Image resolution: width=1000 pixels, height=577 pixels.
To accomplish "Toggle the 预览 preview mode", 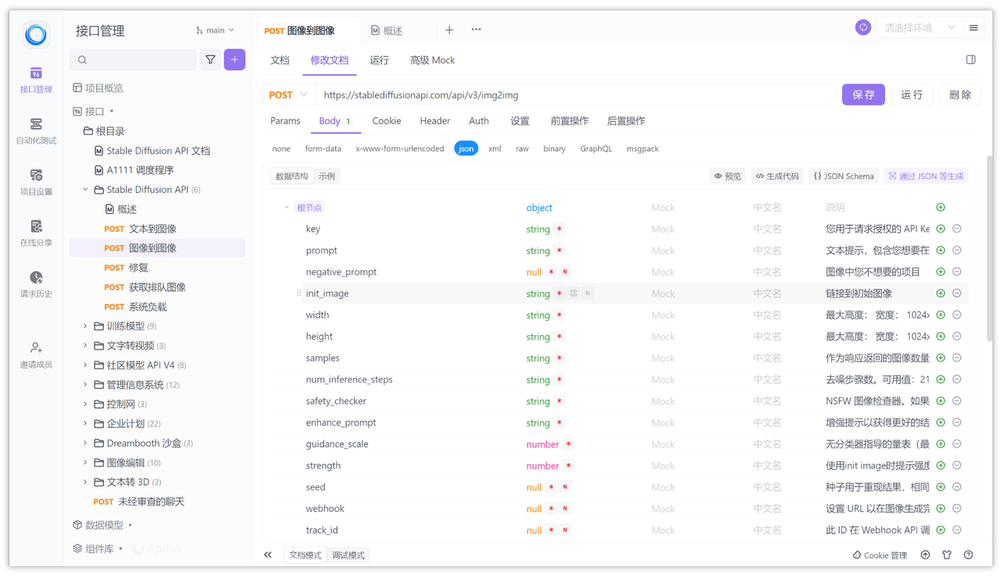I will coord(726,175).
